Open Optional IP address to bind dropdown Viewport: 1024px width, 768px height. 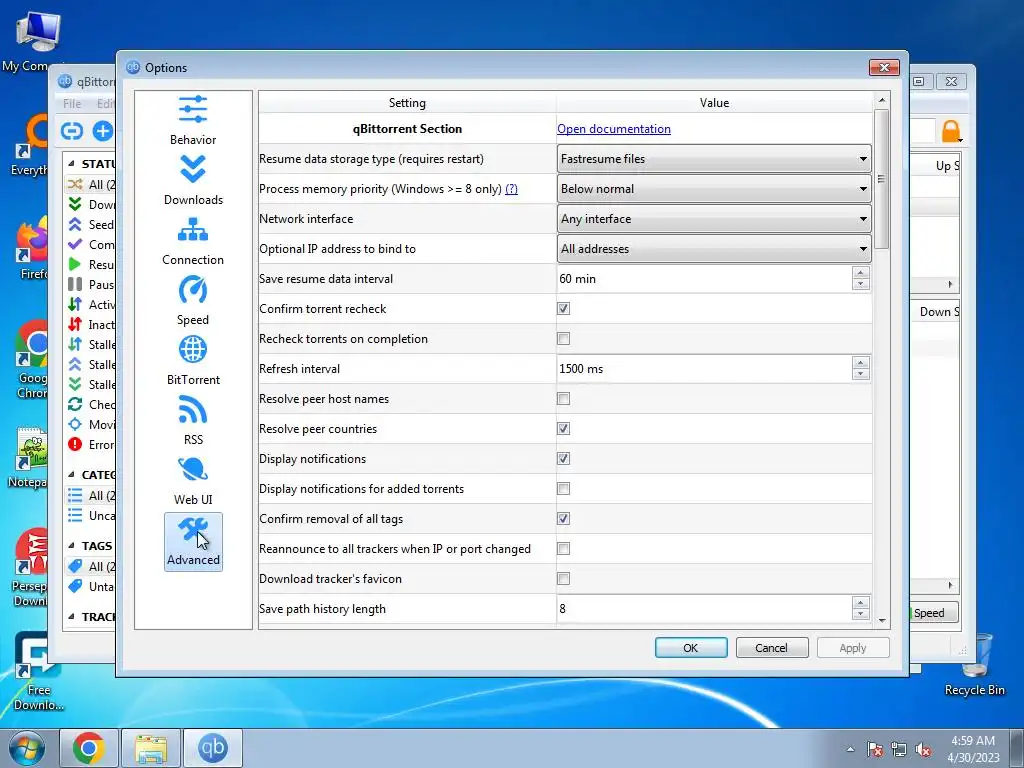[714, 249]
